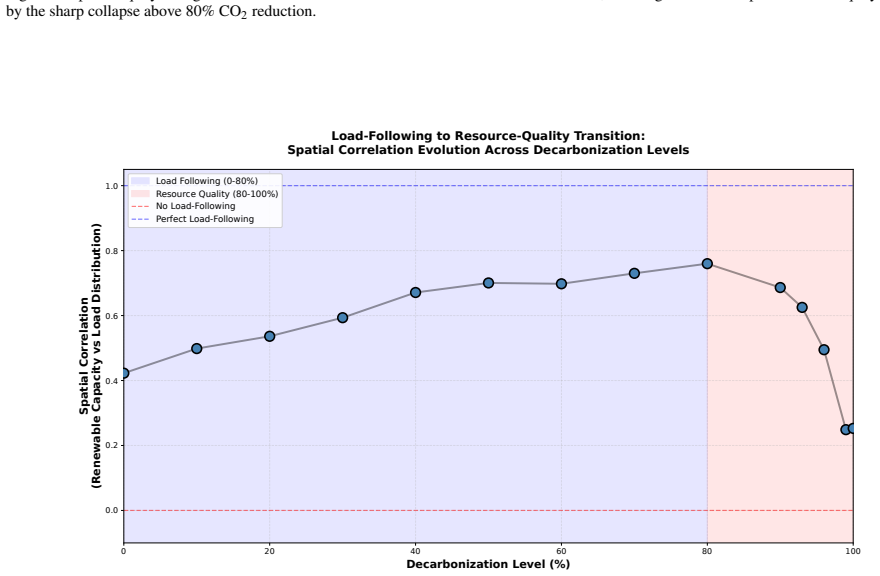Select the data marker at 20% decarbonization
Screen dimensions: 880x576
coord(269,336)
